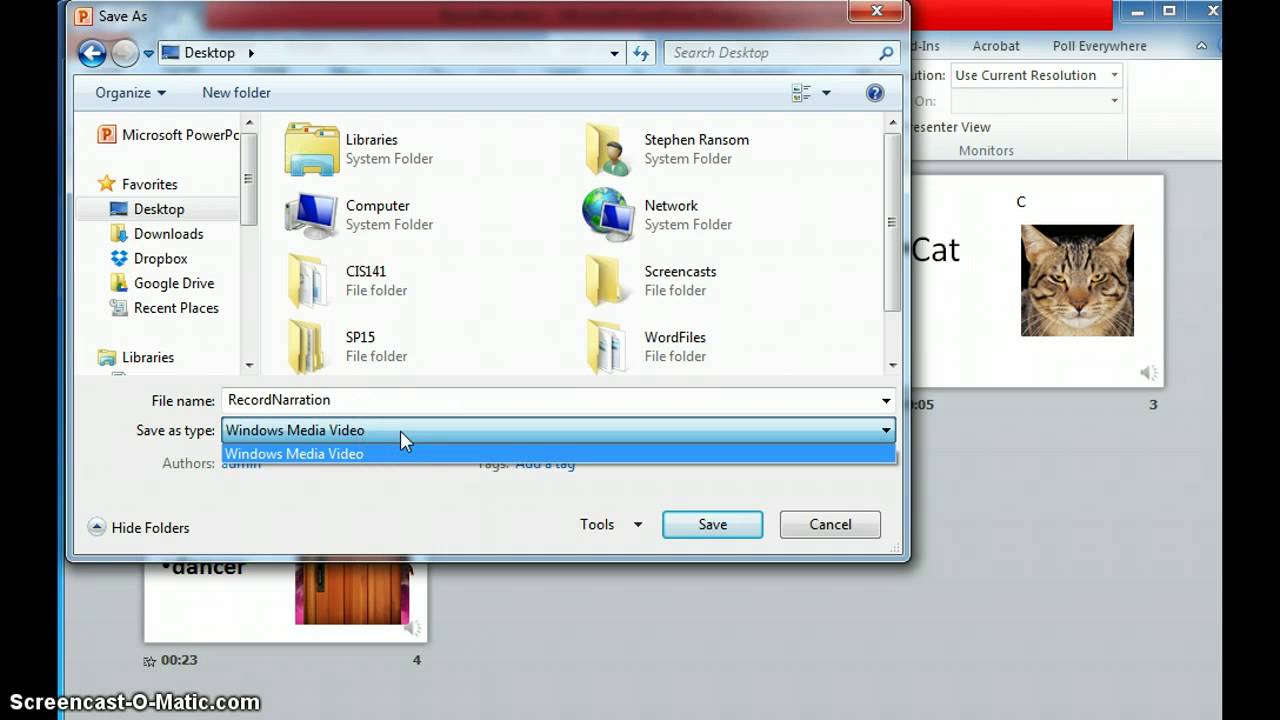Image resolution: width=1280 pixels, height=720 pixels.
Task: Click the Forward navigation arrow button
Action: point(125,53)
